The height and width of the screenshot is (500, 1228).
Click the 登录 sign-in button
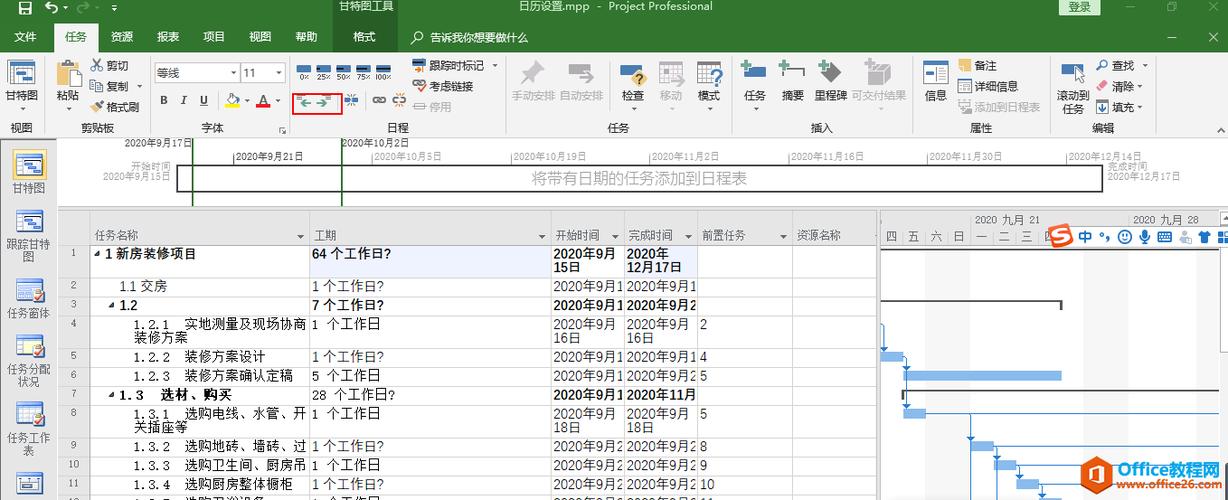(1079, 8)
